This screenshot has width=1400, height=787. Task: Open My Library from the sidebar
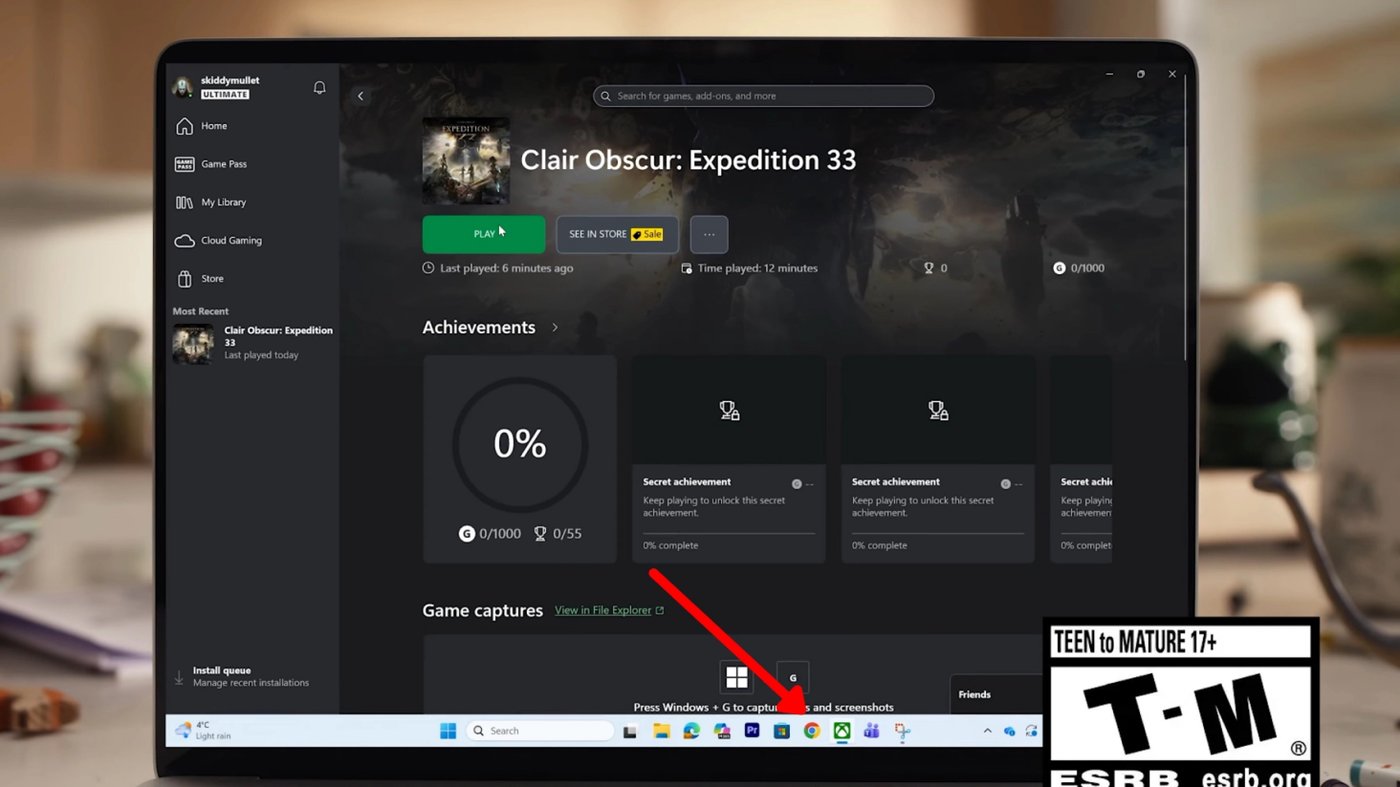[x=222, y=202]
